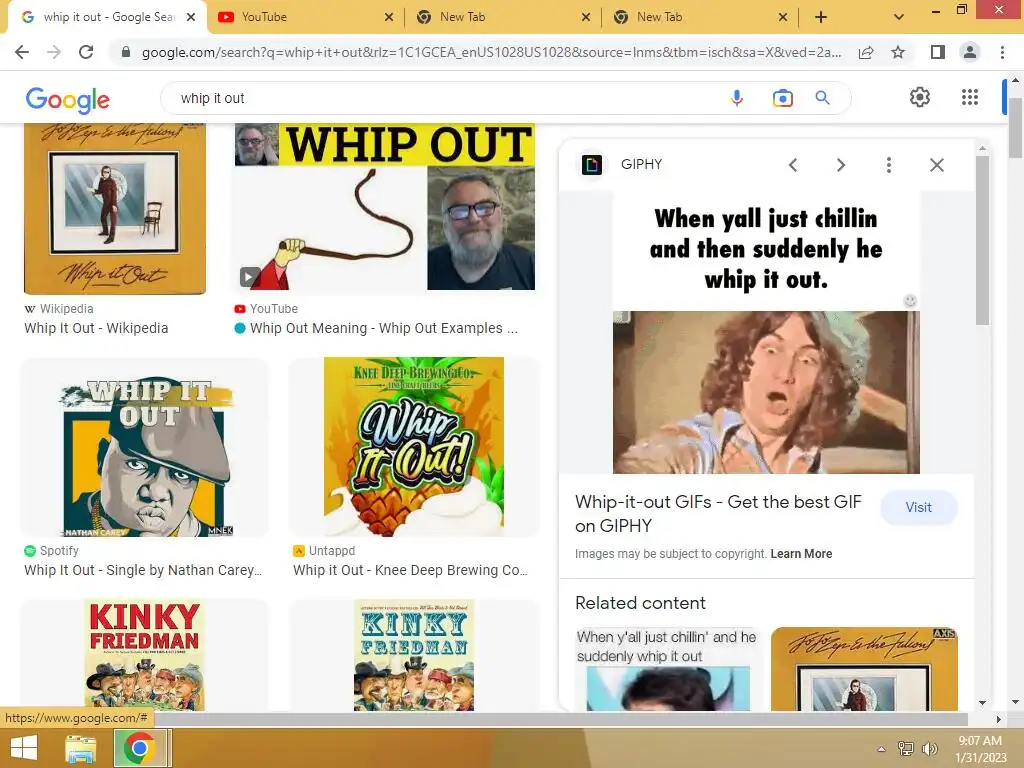Screen dimensions: 1024x768
Task: Open Google apps grid
Action: (x=970, y=97)
